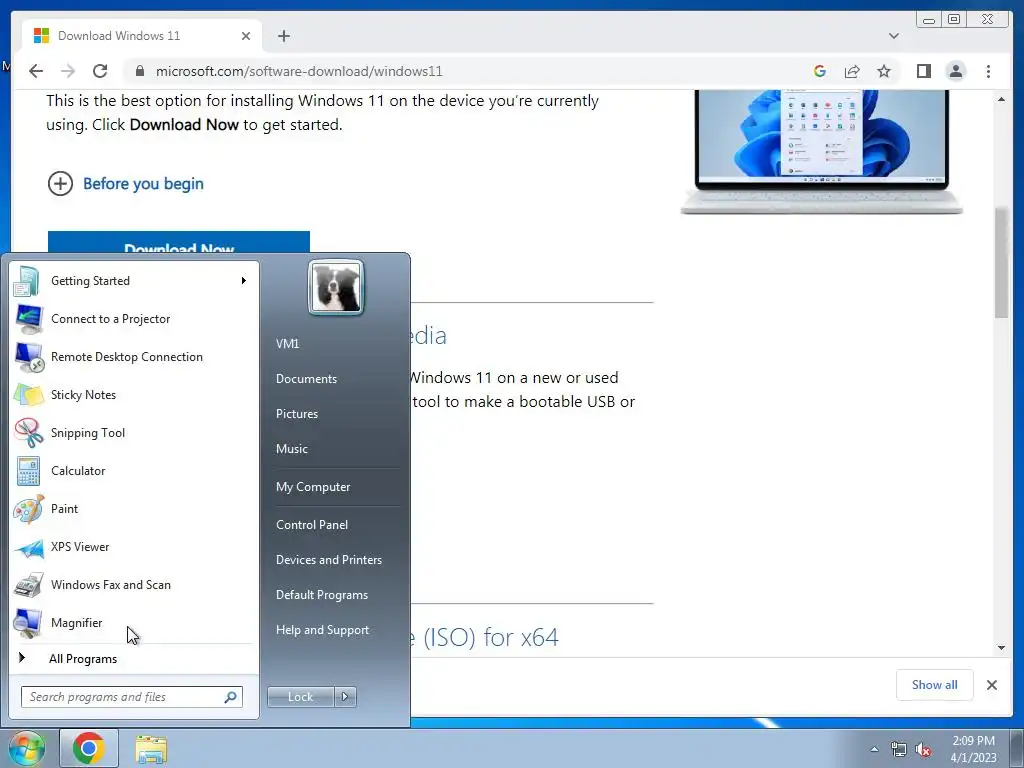Click the share page icon
Viewport: 1024px width, 768px height.
(x=852, y=71)
